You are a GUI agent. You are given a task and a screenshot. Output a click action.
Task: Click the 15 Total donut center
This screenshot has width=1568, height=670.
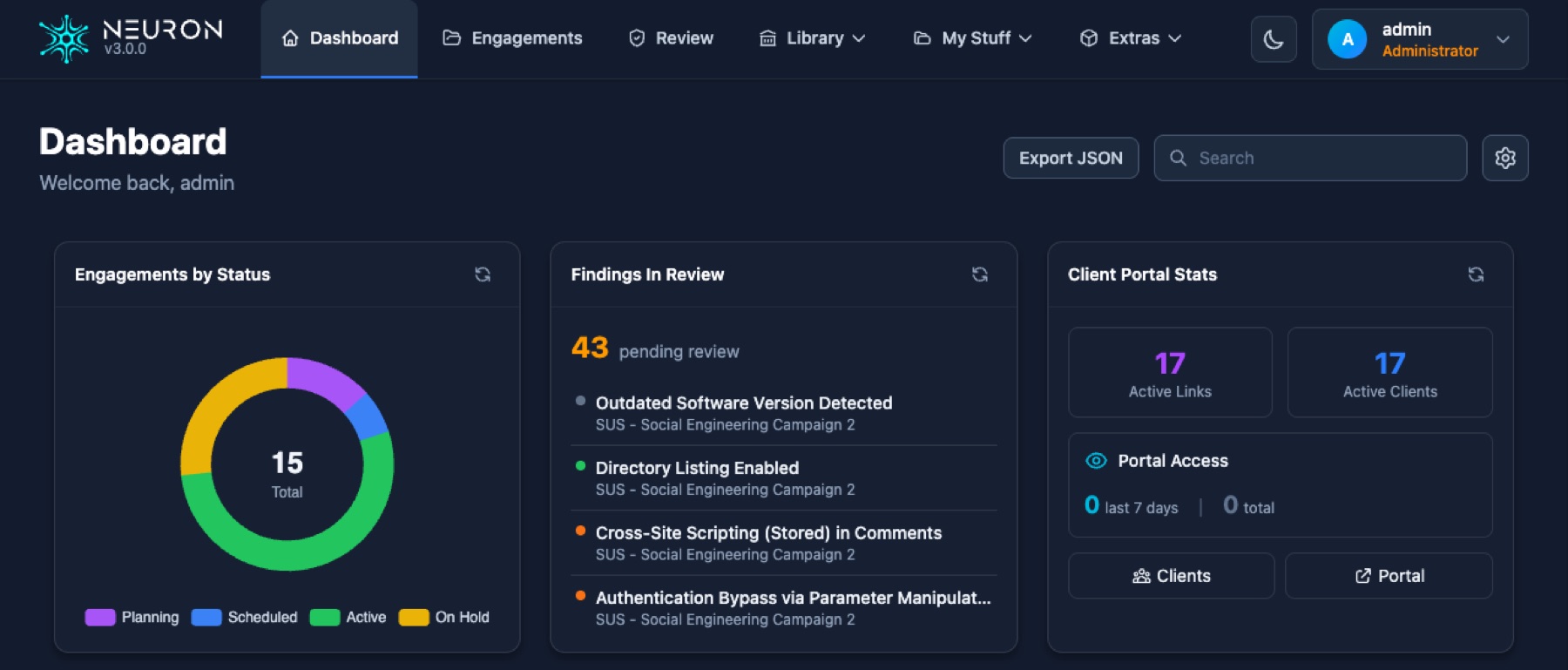pyautogui.click(x=287, y=473)
